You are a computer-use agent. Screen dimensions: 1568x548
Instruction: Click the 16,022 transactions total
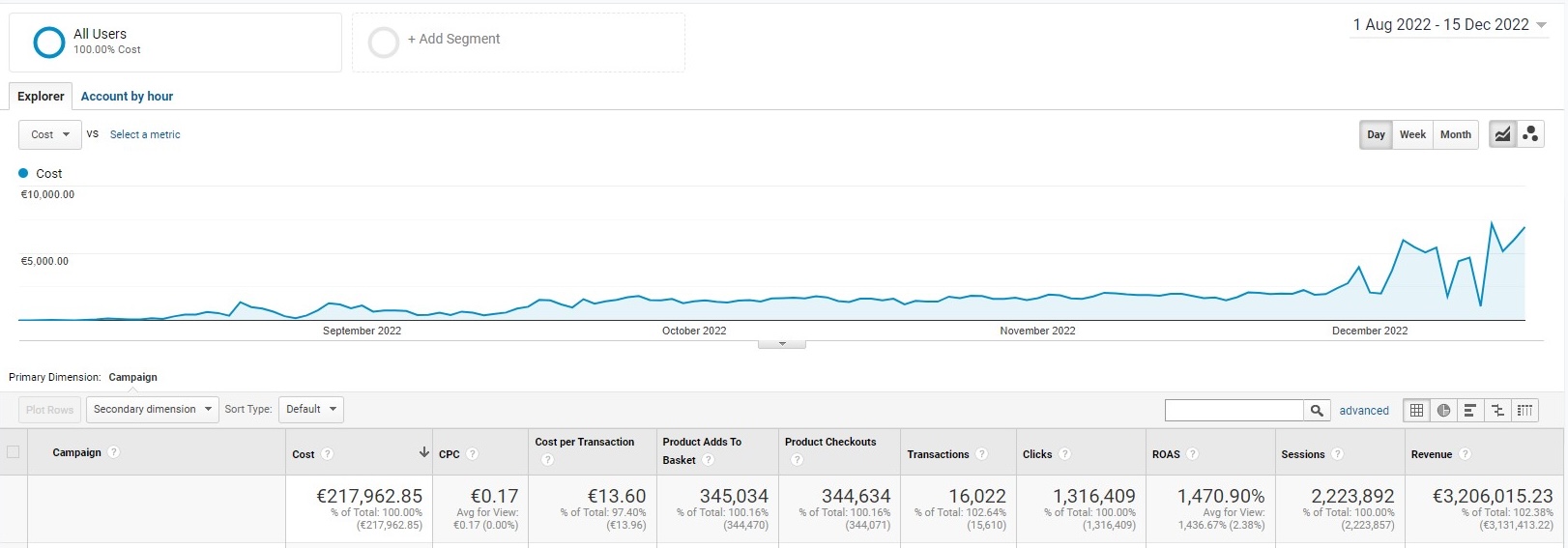977,496
